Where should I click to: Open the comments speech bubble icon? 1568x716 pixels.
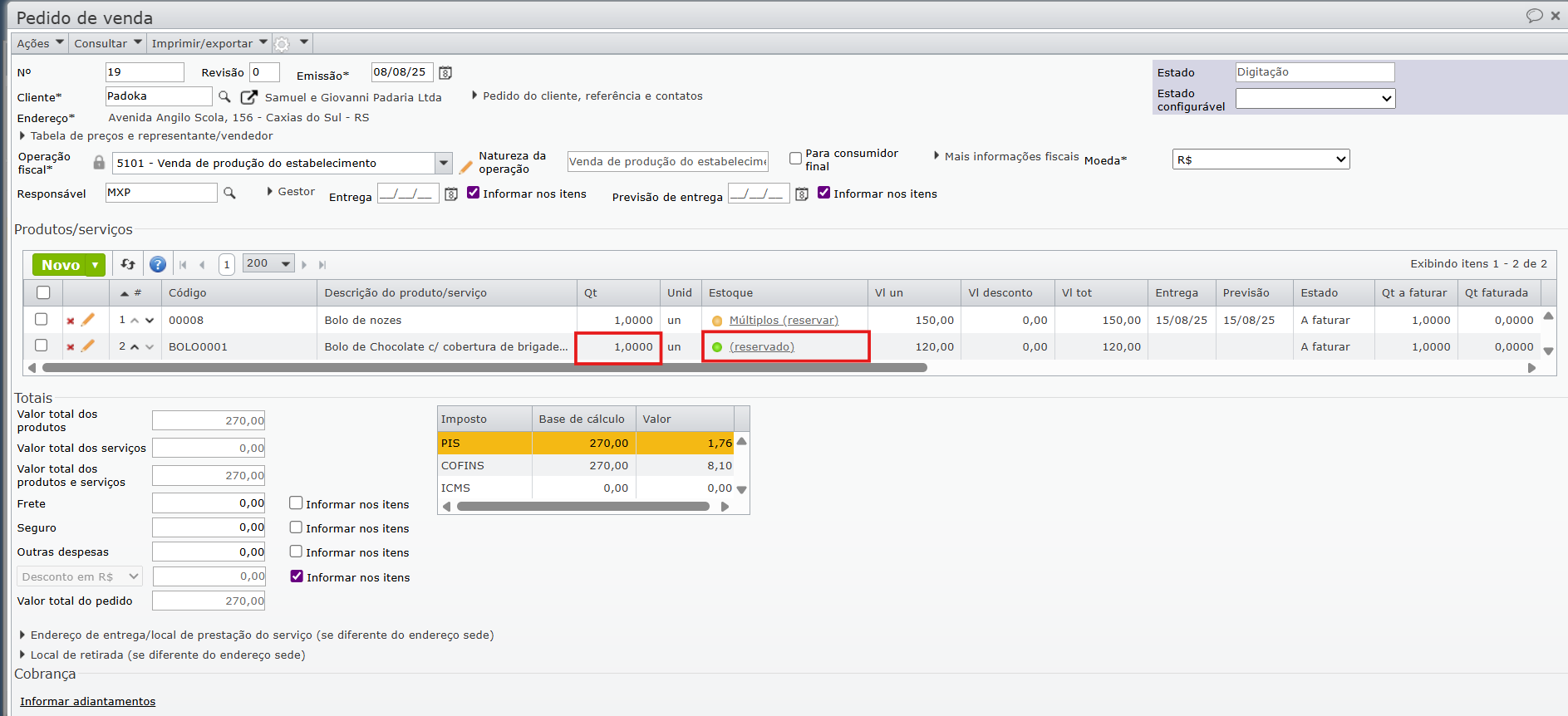coord(1534,16)
